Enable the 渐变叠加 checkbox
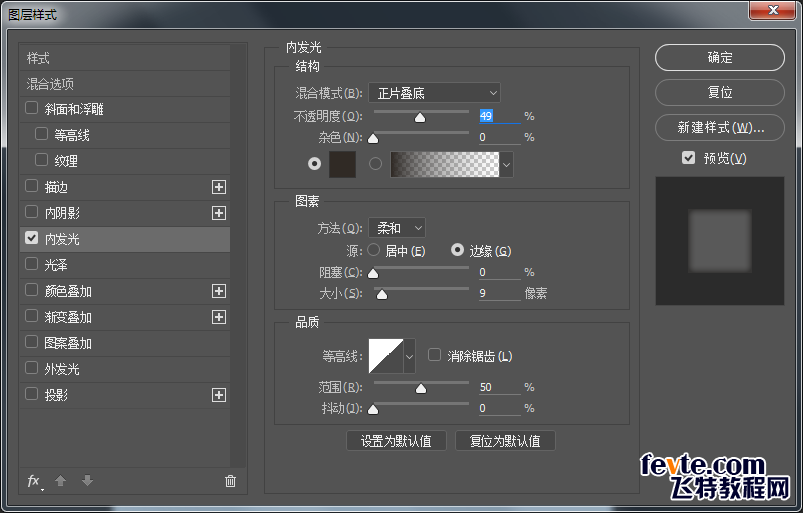Viewport: 803px width, 513px height. tap(31, 316)
